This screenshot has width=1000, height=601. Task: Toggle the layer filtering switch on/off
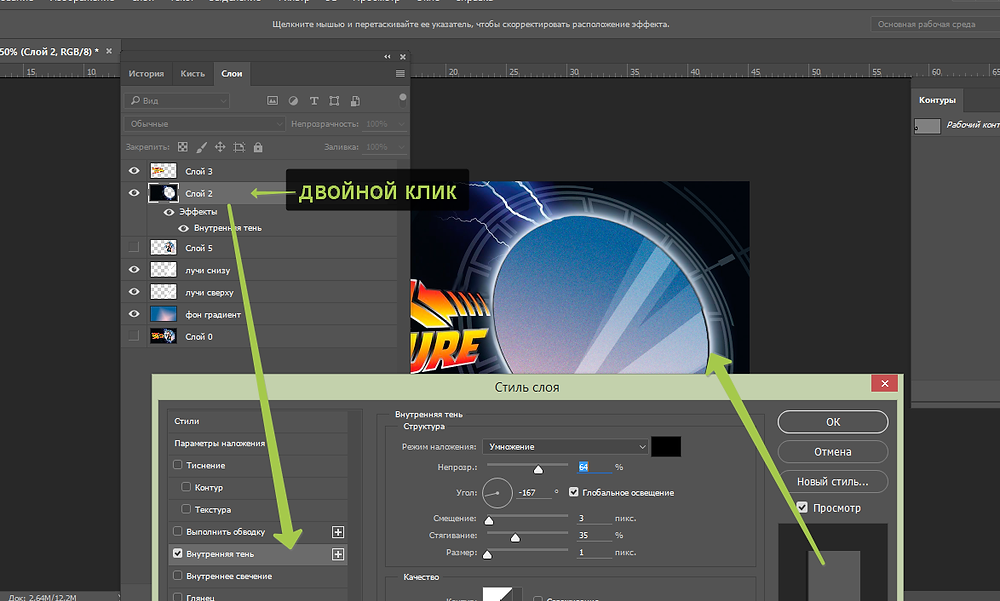[402, 98]
